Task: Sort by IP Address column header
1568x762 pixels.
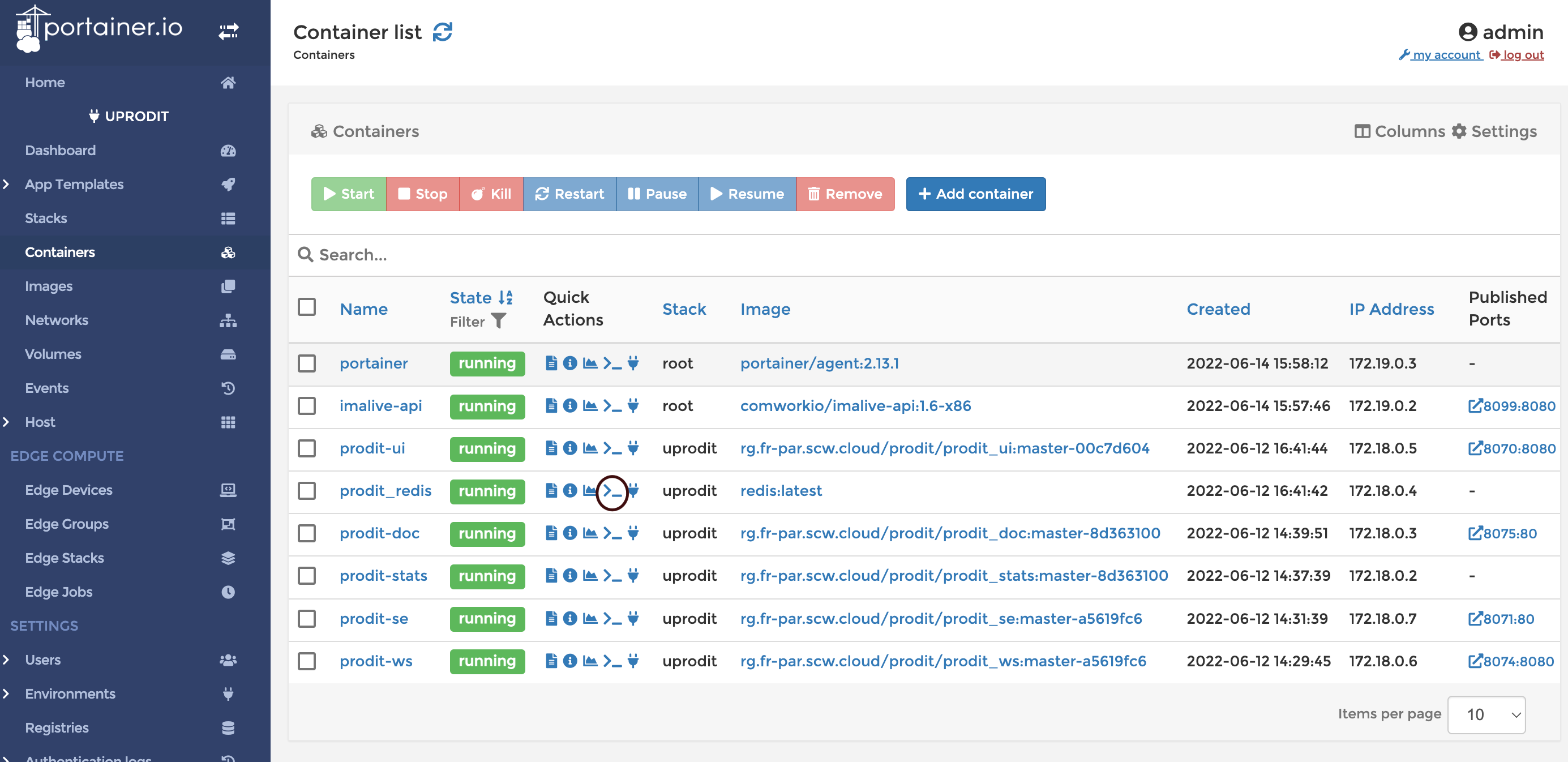Action: pos(1391,309)
